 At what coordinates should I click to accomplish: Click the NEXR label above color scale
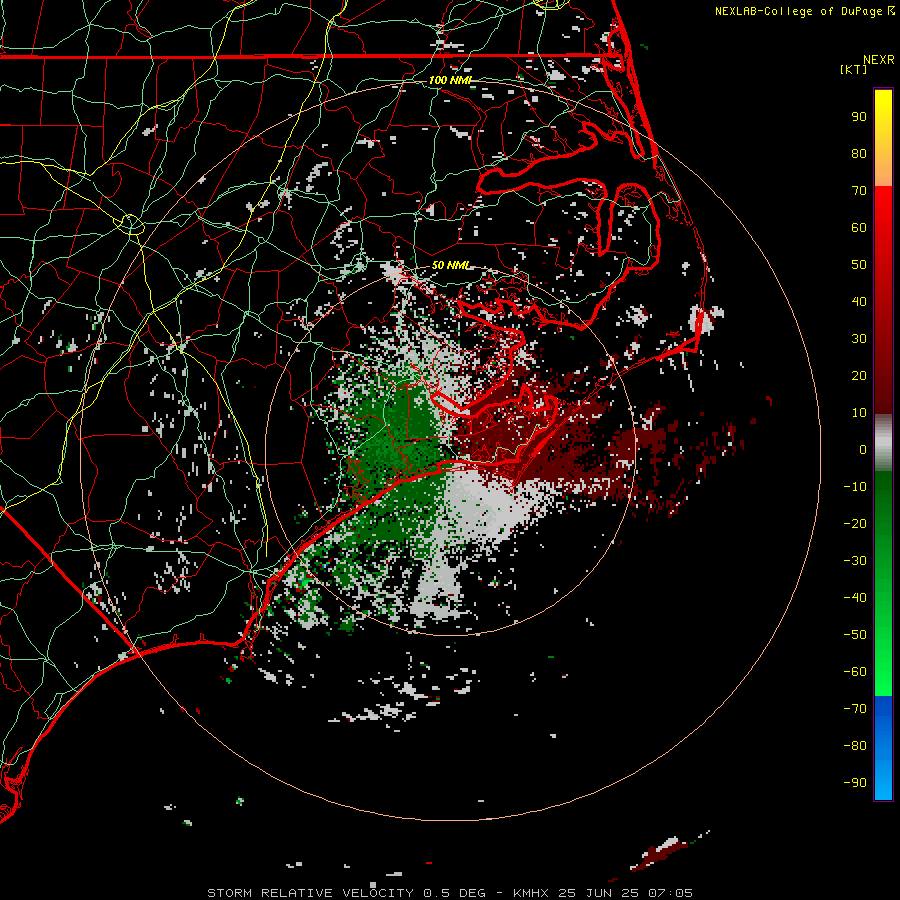point(879,60)
